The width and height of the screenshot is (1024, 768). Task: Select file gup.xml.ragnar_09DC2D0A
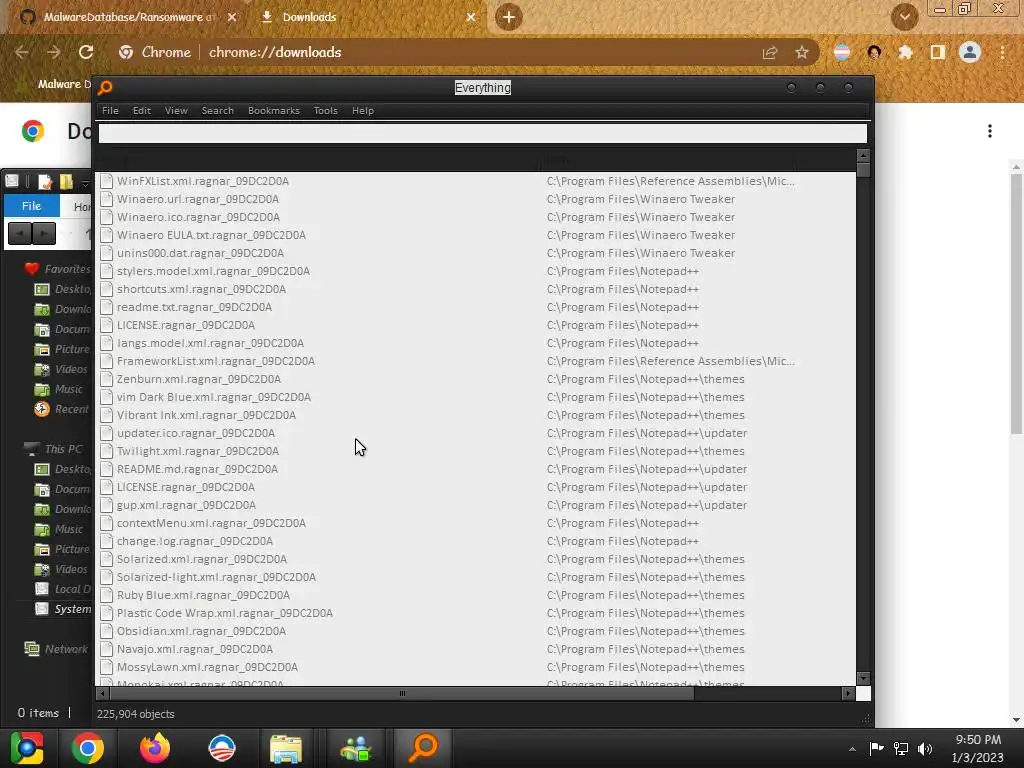[x=186, y=505]
